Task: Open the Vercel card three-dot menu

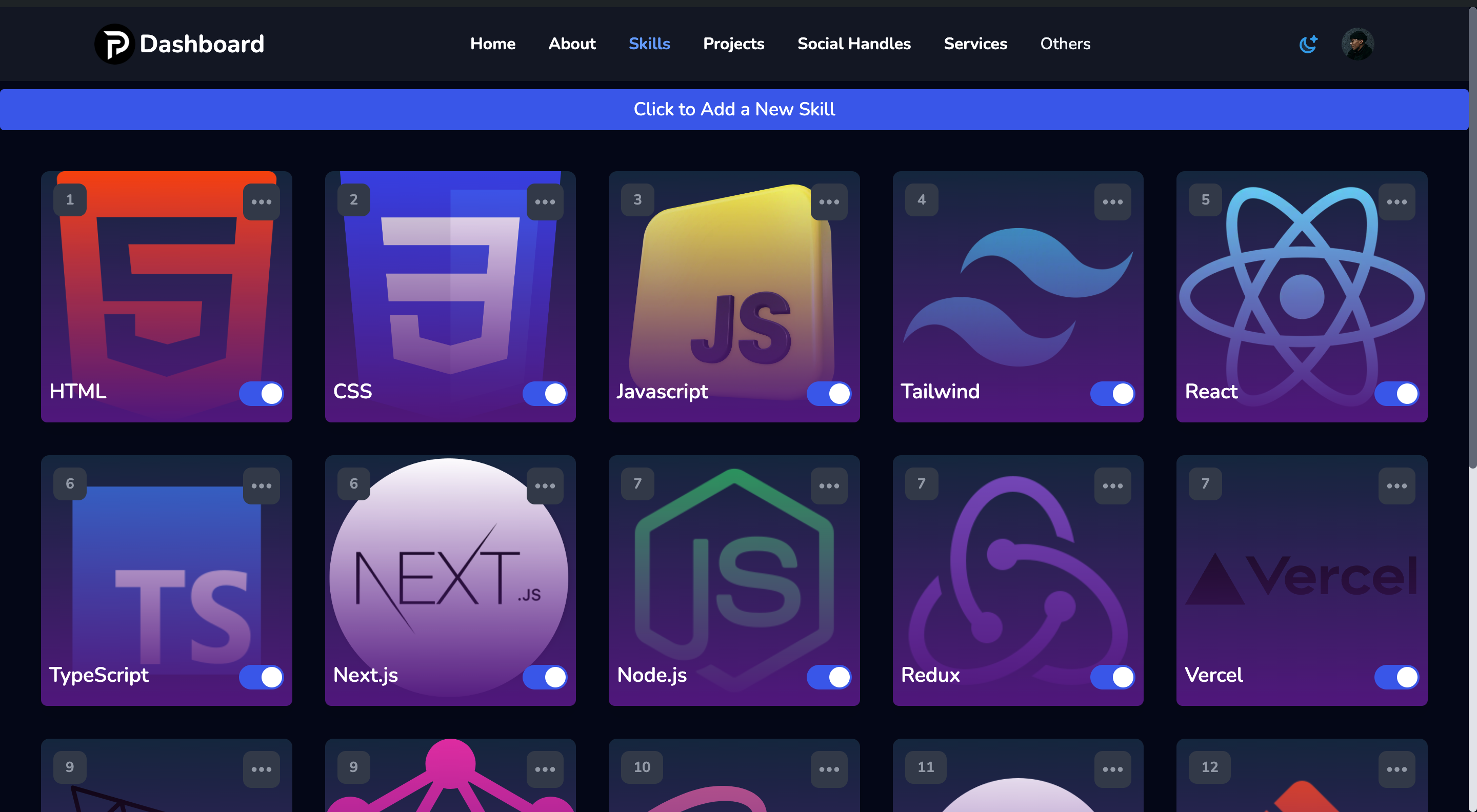Action: tap(1396, 486)
